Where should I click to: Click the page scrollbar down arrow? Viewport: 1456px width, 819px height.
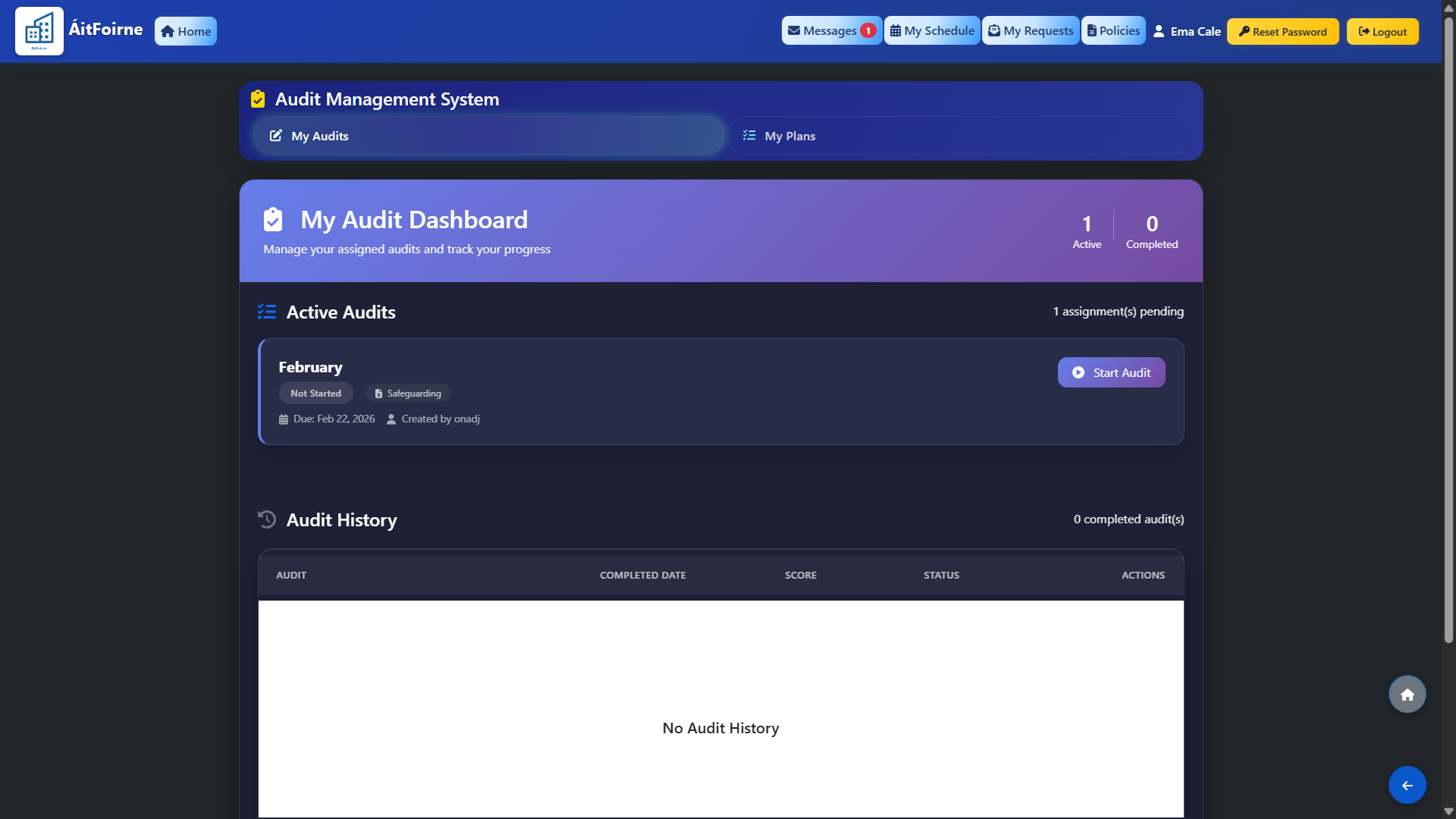[1448, 811]
